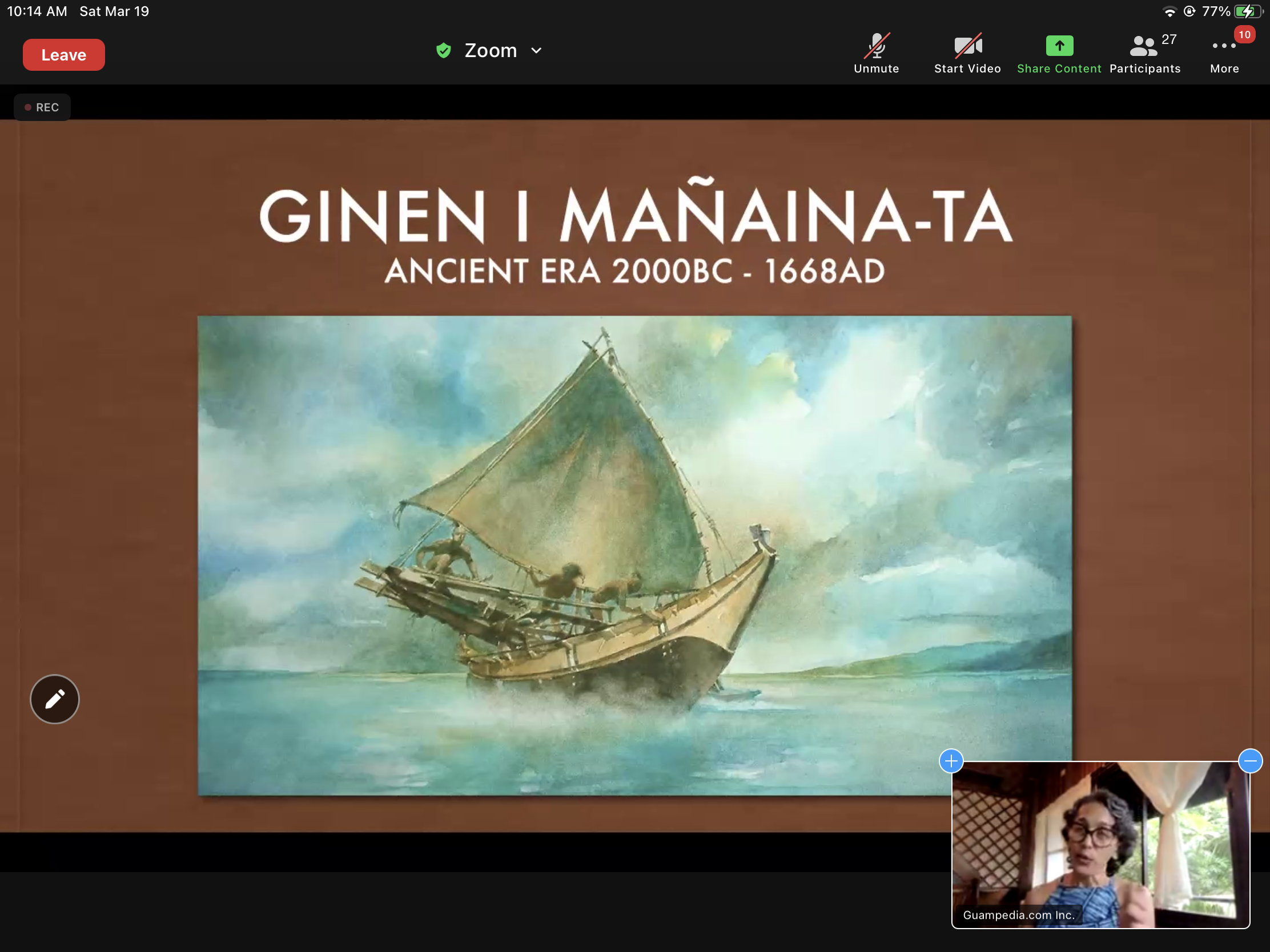Viewport: 1270px width, 952px height.
Task: Tap the green encryption shield icon
Action: (443, 50)
